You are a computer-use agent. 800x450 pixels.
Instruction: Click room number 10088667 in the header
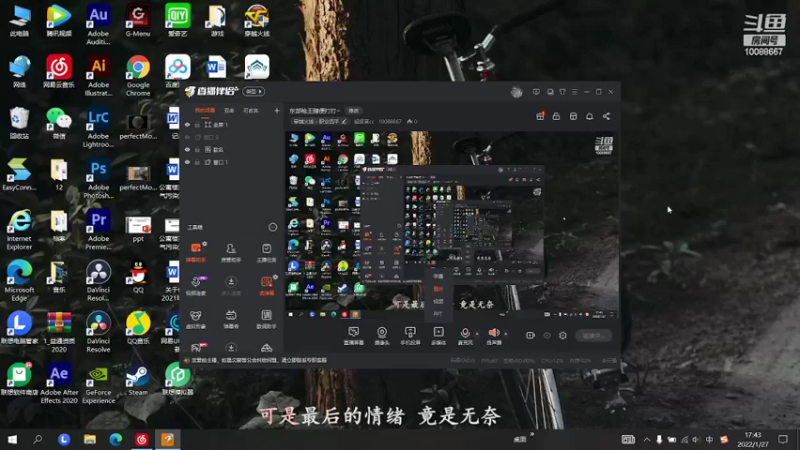tap(390, 121)
